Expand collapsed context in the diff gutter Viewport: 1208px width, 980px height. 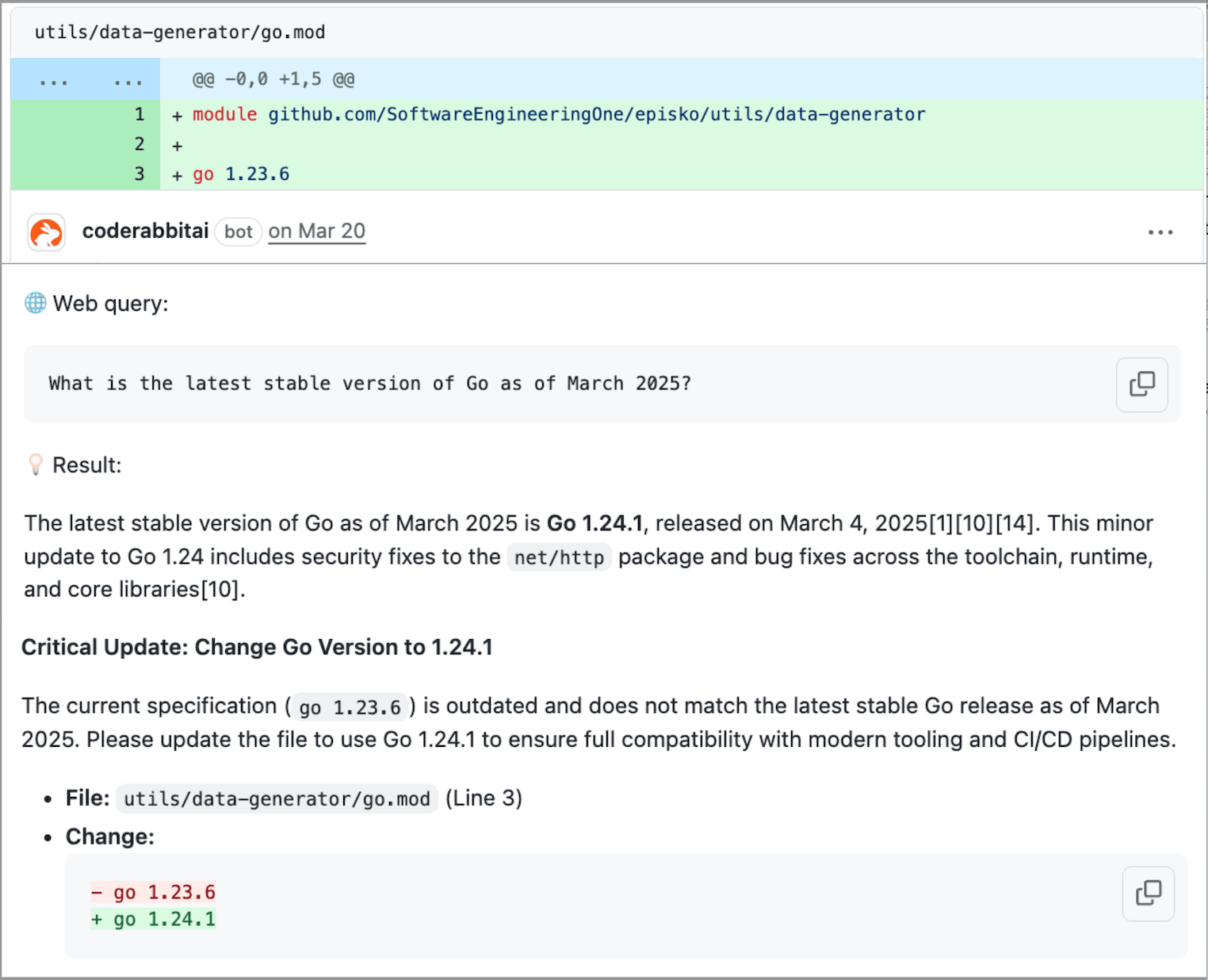point(127,78)
